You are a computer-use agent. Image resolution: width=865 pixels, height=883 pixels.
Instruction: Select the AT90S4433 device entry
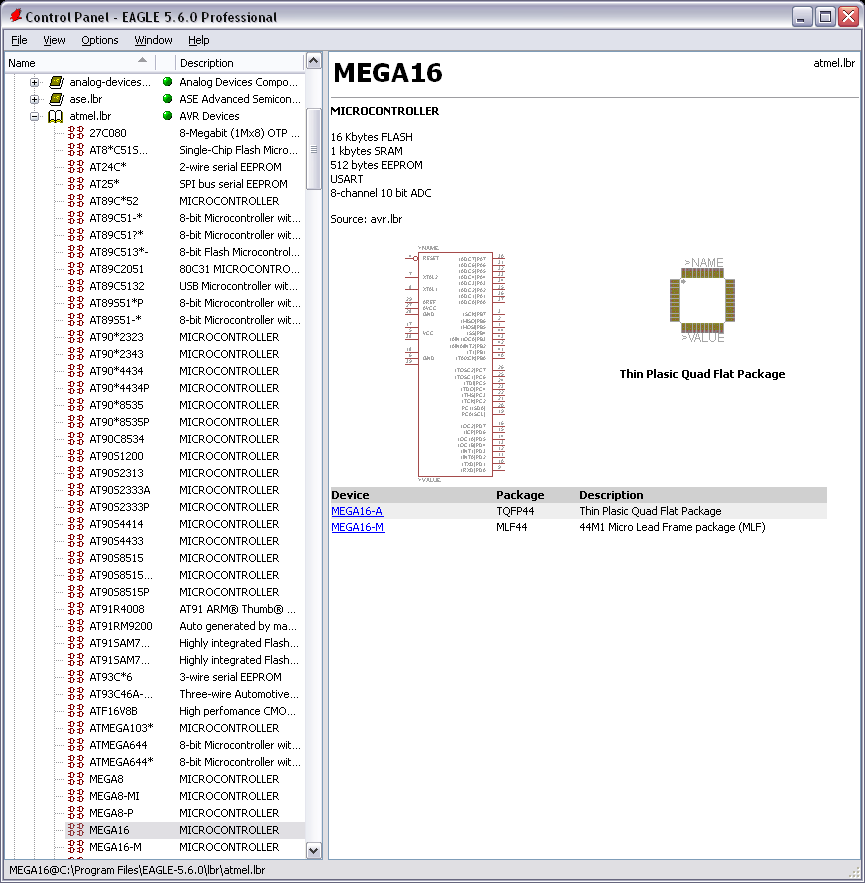(x=116, y=541)
